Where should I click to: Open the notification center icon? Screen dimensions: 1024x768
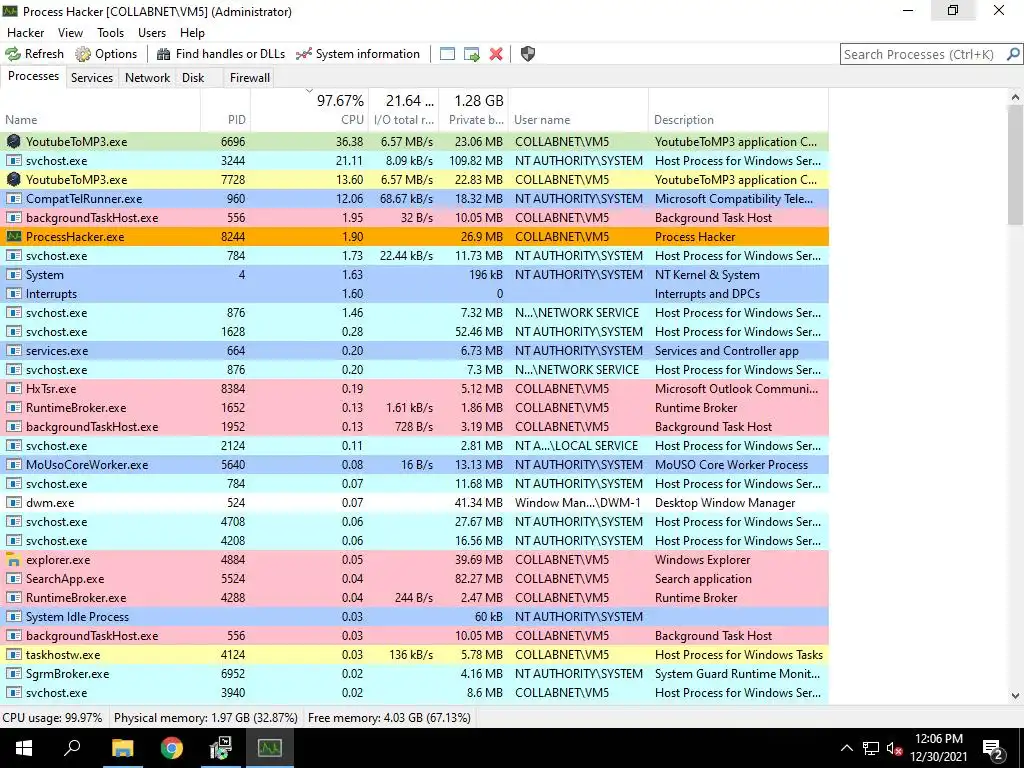click(x=993, y=748)
